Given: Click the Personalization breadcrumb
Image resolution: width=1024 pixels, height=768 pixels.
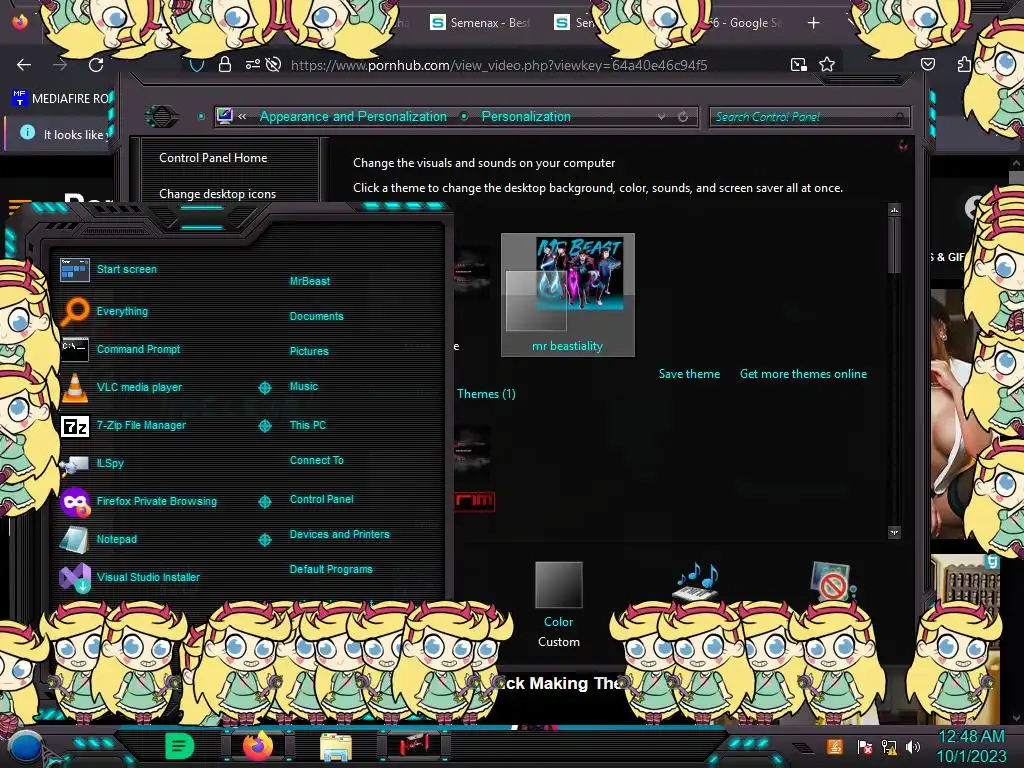Looking at the screenshot, I should click(x=526, y=116).
